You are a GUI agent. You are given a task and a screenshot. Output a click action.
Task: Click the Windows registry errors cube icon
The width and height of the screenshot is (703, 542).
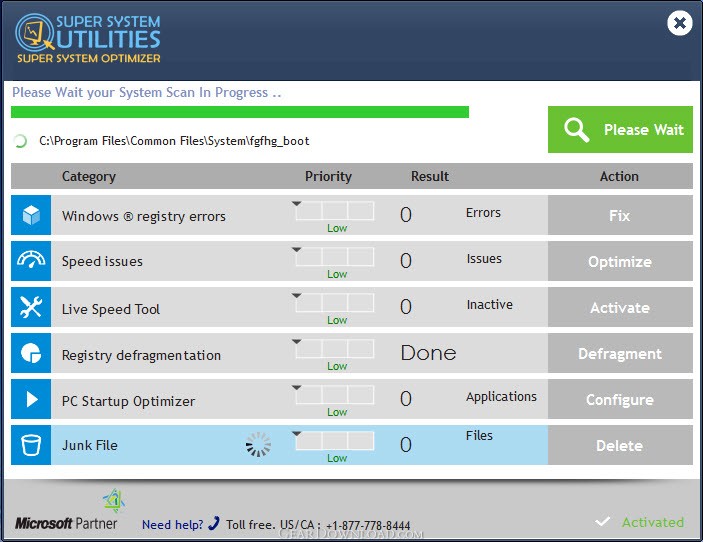tap(31, 215)
